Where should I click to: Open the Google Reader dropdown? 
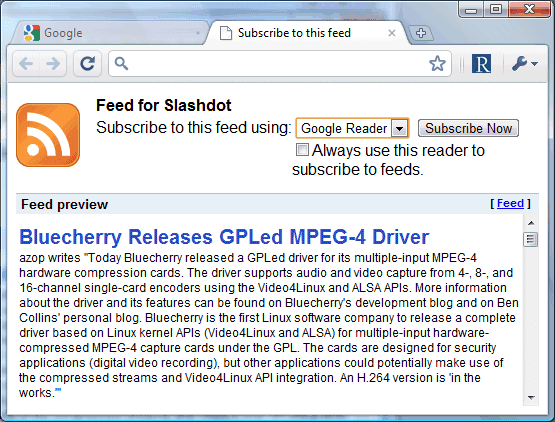point(352,128)
